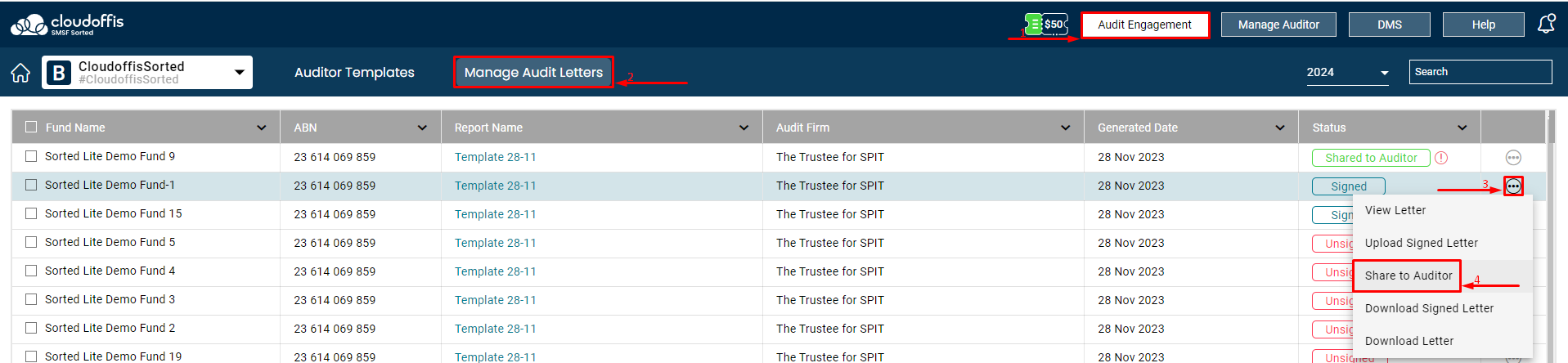Click the Audit Engagement button
1568x363 pixels.
(1144, 25)
